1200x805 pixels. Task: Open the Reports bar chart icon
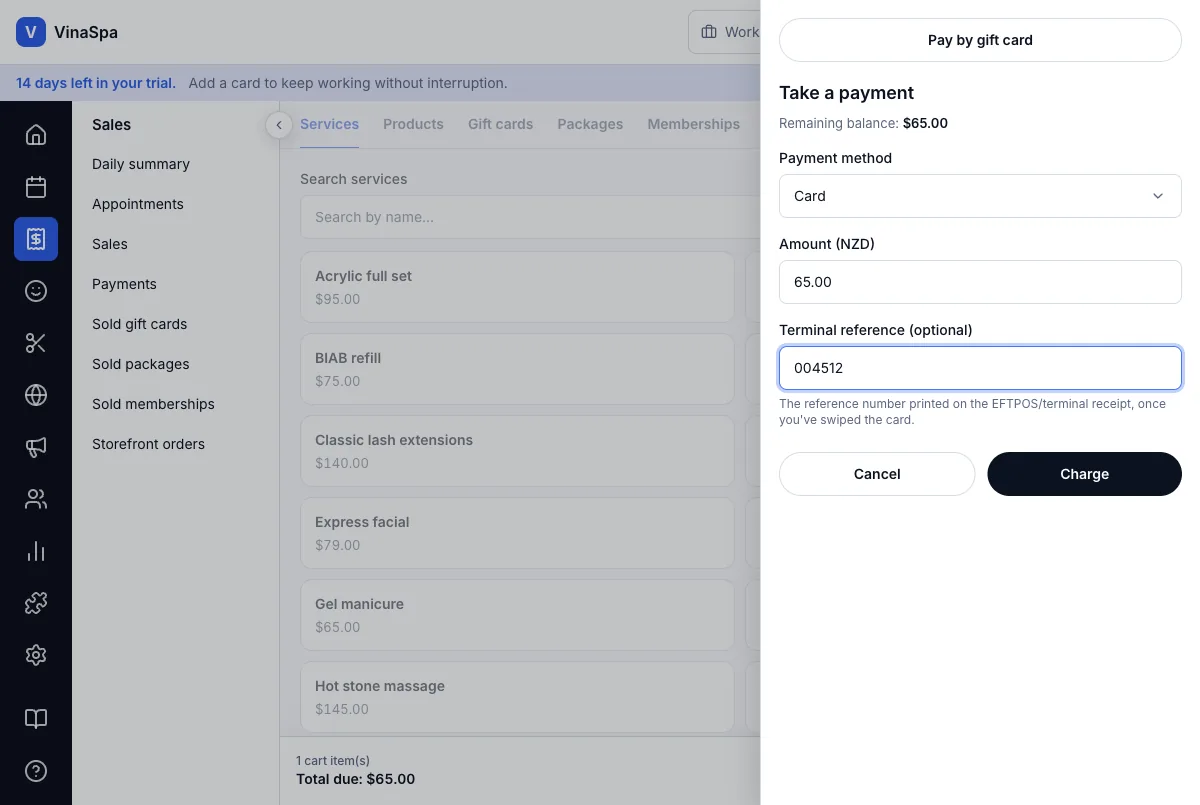pos(36,551)
